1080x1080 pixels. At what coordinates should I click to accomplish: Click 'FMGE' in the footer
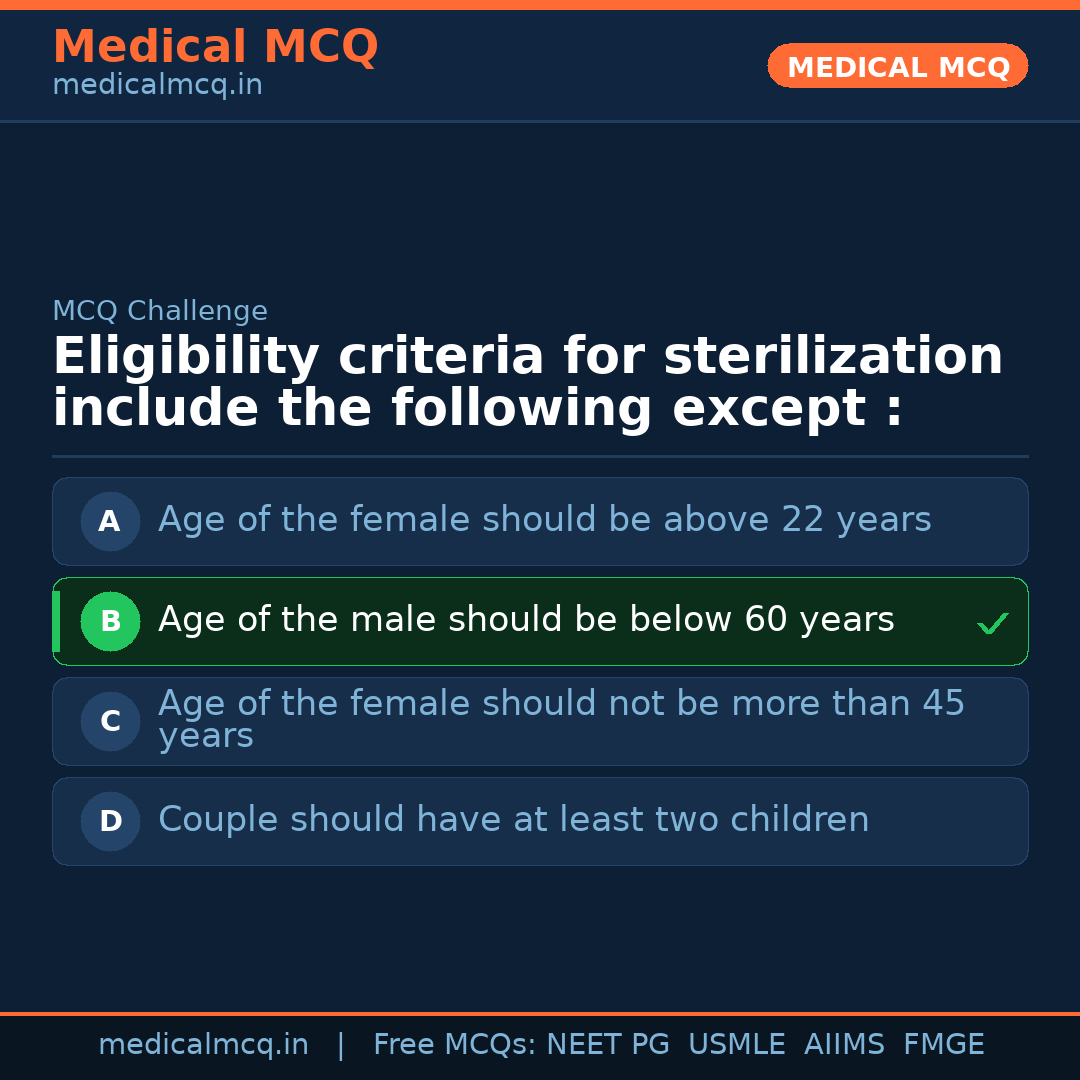pos(943,1045)
